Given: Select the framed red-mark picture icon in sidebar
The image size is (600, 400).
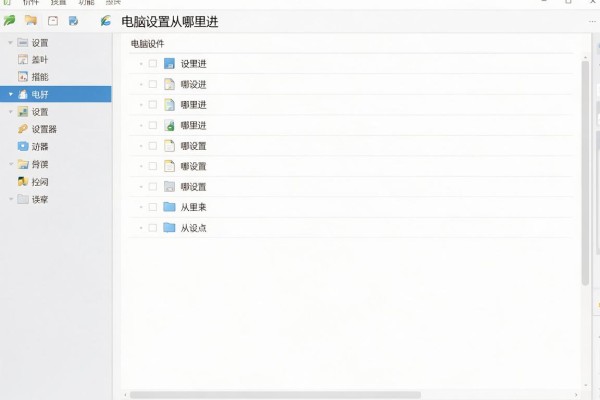Looking at the screenshot, I should (23, 77).
